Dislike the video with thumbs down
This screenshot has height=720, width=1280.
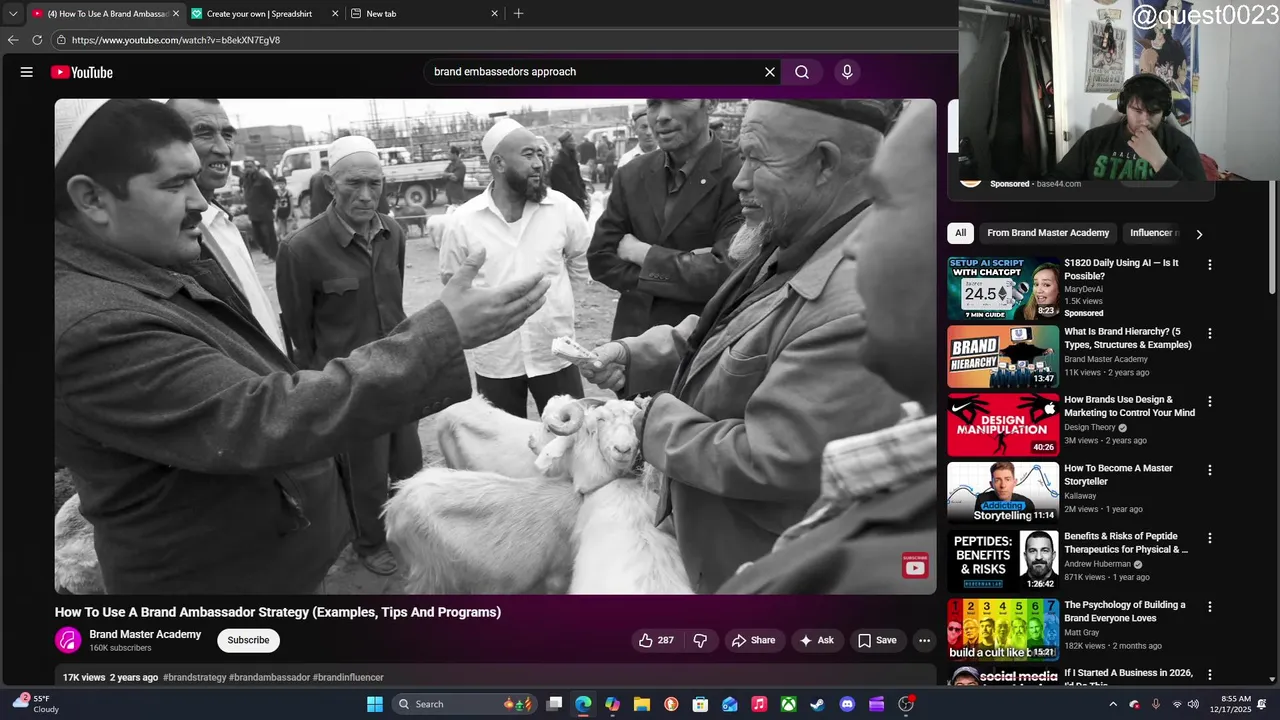(701, 640)
